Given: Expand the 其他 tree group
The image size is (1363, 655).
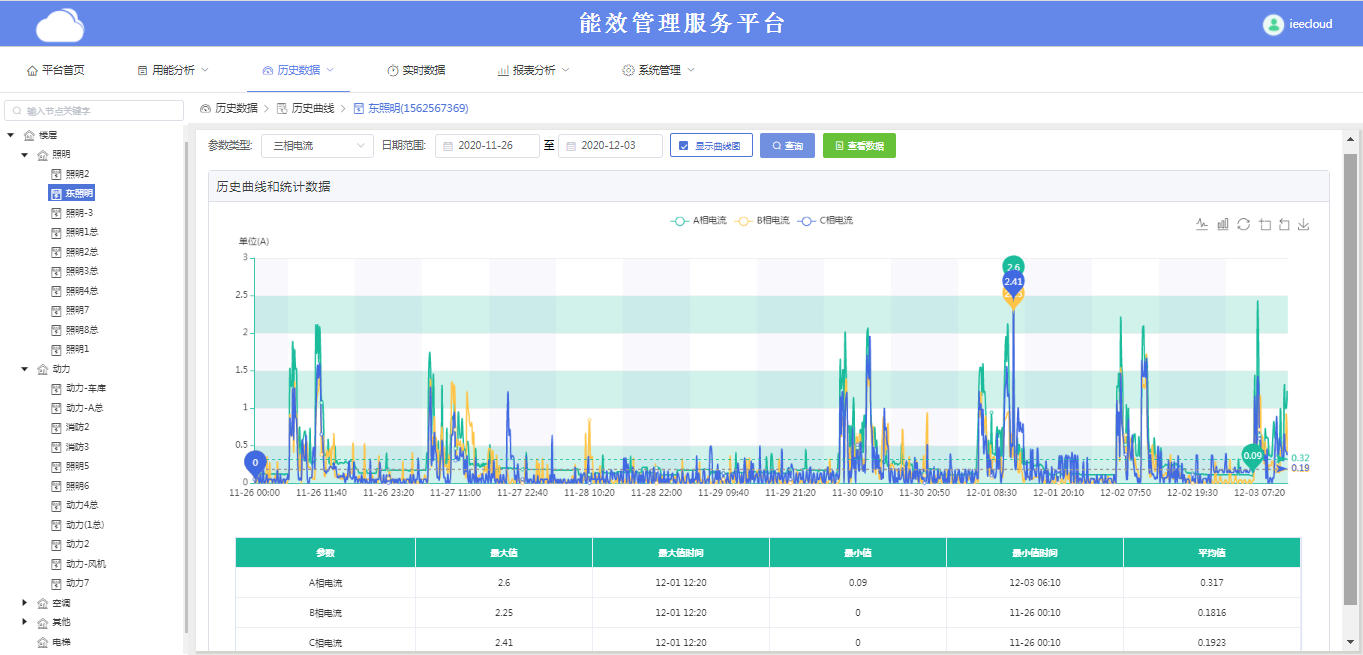Looking at the screenshot, I should coord(24,622).
